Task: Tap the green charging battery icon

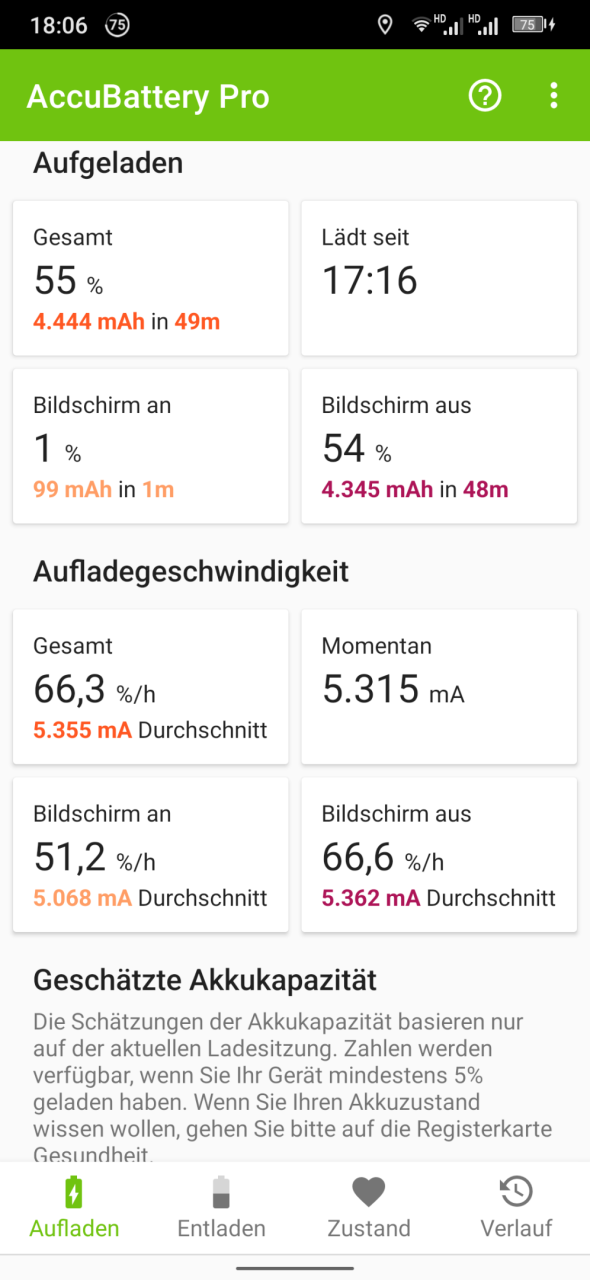Action: 74,1192
